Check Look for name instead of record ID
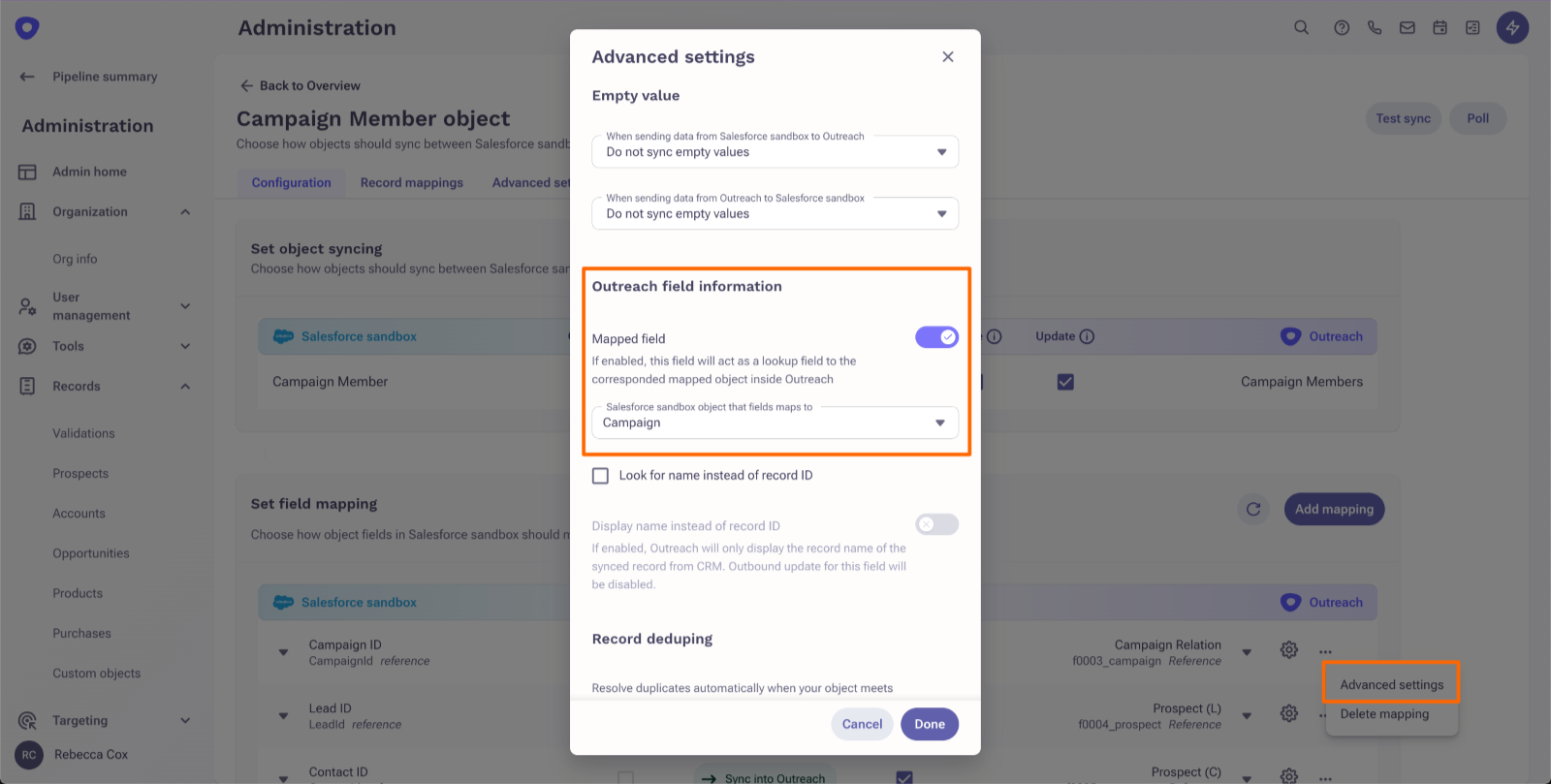The height and width of the screenshot is (784, 1551). (x=600, y=476)
